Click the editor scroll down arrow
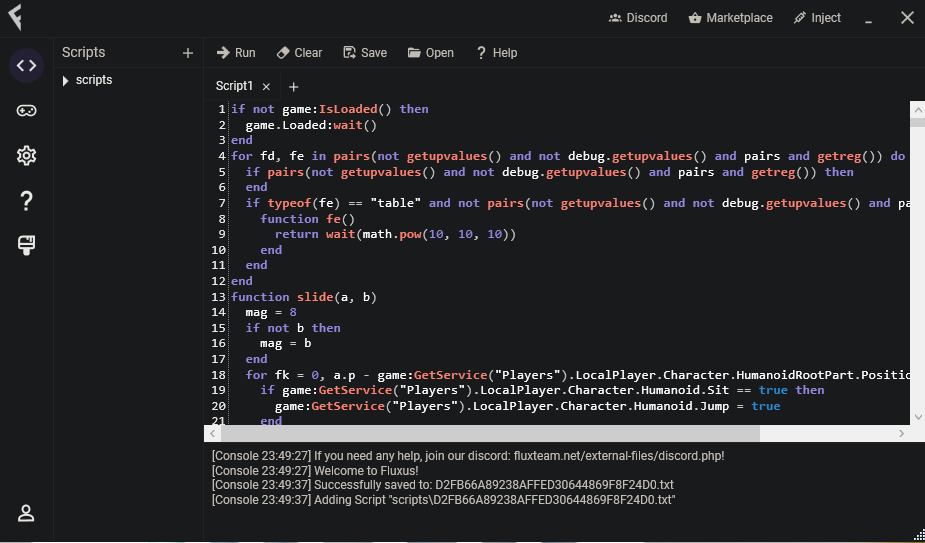925x543 pixels. (x=917, y=417)
